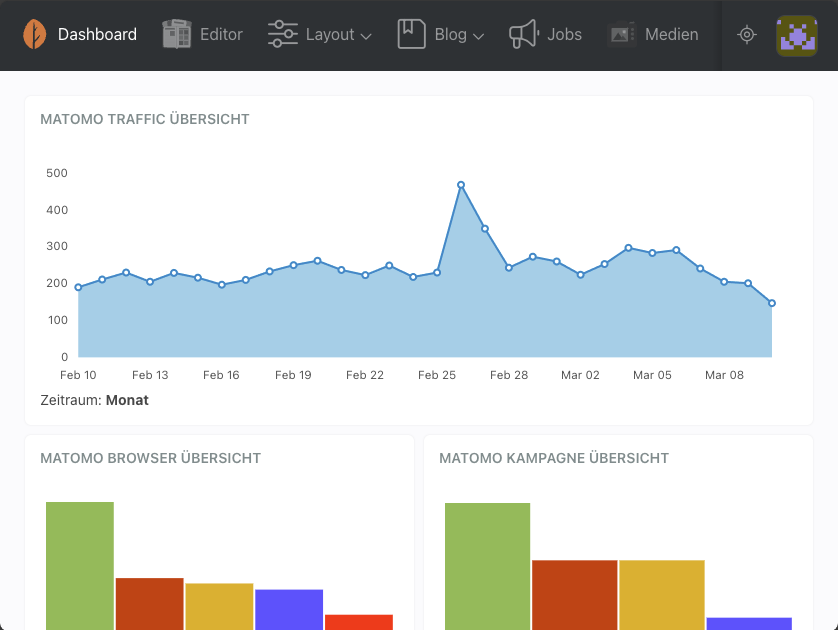Click the first data point at Feb 10
Viewport: 838px width, 630px height.
coord(79,287)
